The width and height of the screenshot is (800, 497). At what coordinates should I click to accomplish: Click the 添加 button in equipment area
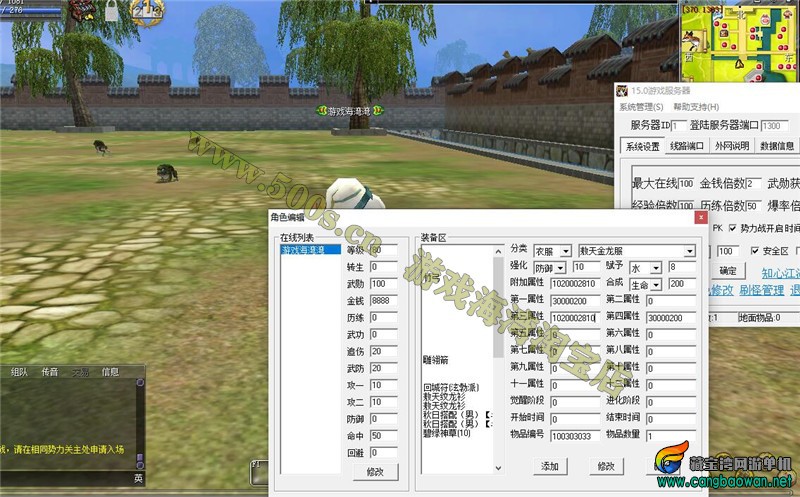pyautogui.click(x=550, y=466)
